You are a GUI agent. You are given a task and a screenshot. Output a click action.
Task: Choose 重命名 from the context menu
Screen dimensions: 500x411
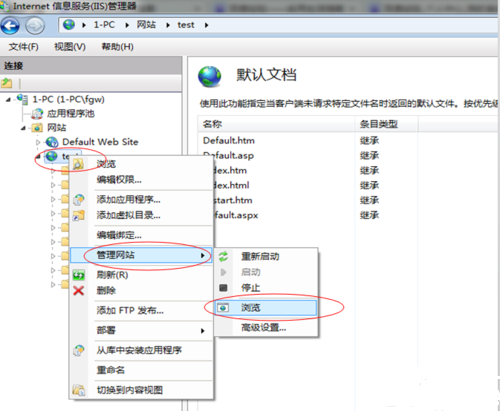coord(141,370)
